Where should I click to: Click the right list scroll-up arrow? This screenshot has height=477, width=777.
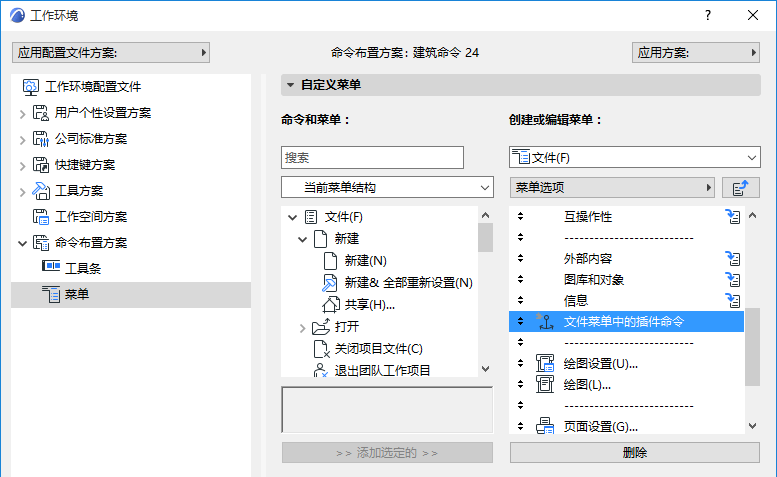coord(752,215)
